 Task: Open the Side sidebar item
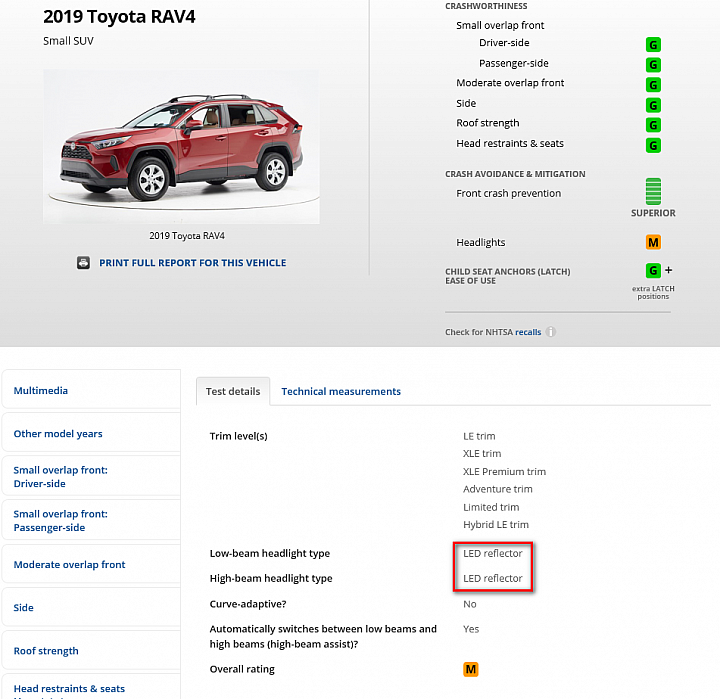(x=91, y=607)
